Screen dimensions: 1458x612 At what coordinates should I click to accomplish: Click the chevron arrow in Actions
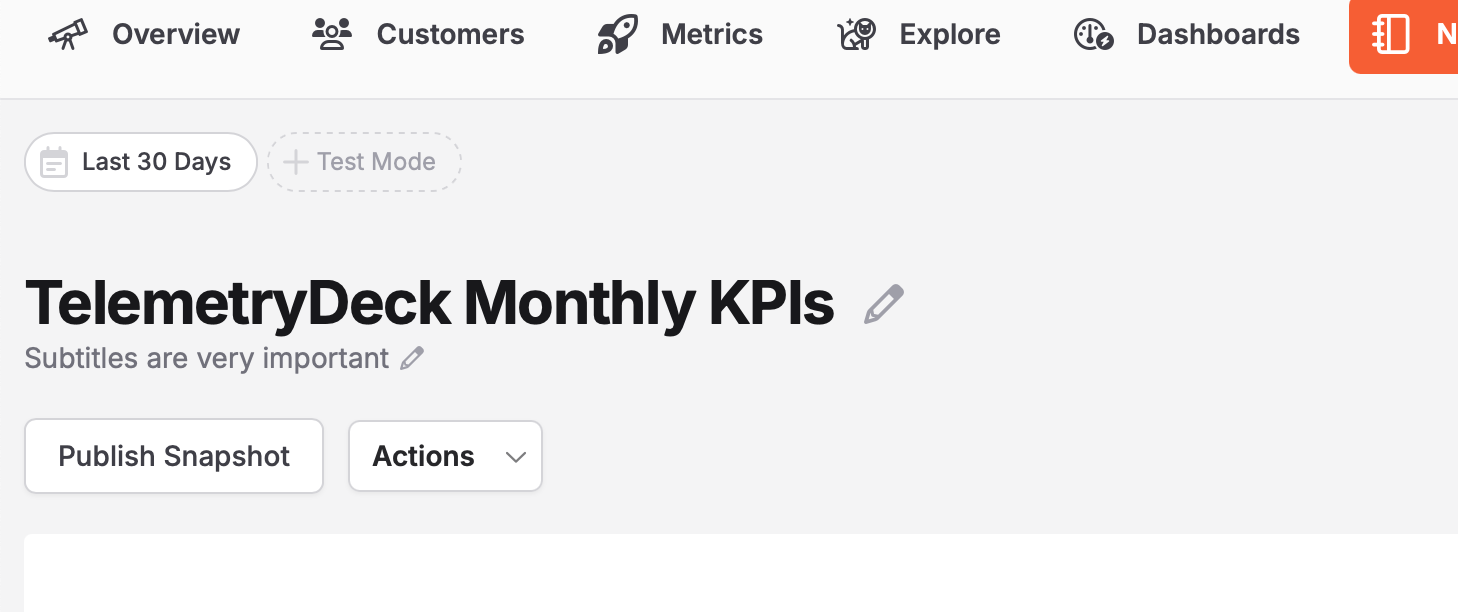516,457
